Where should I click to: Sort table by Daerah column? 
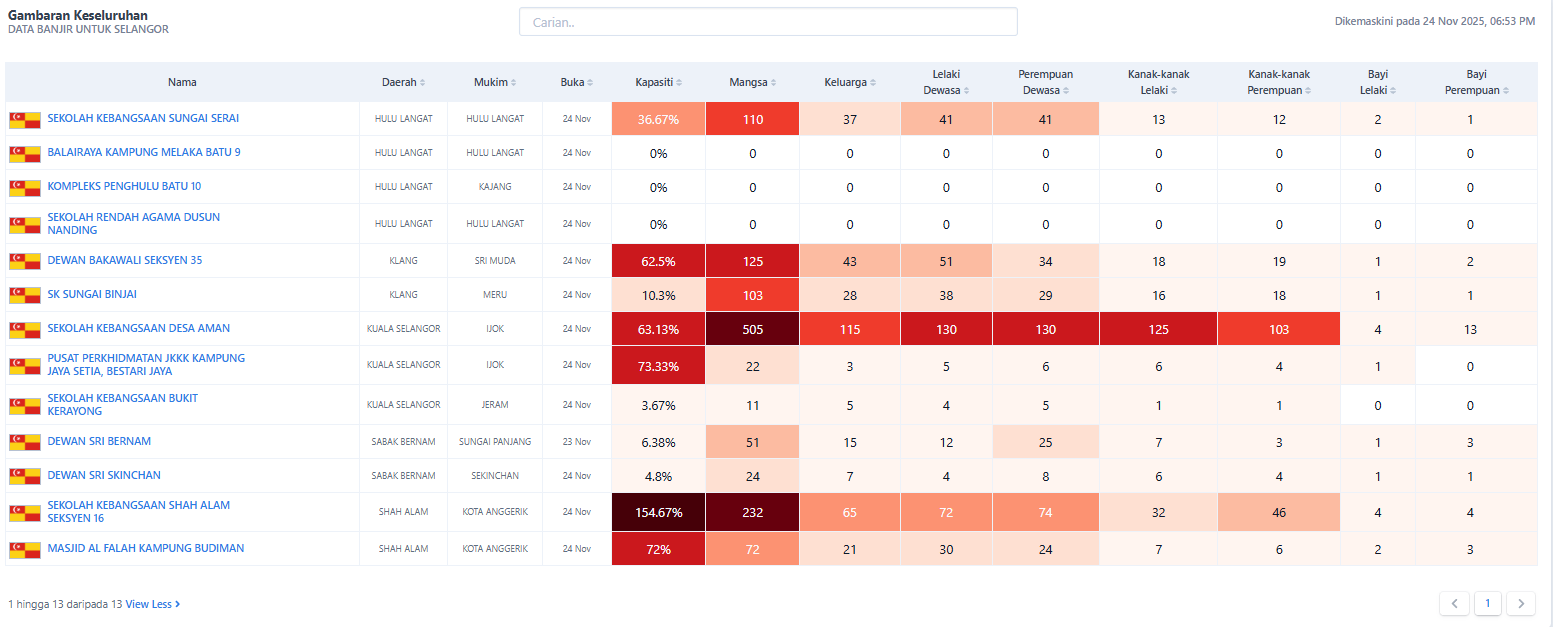tap(403, 82)
